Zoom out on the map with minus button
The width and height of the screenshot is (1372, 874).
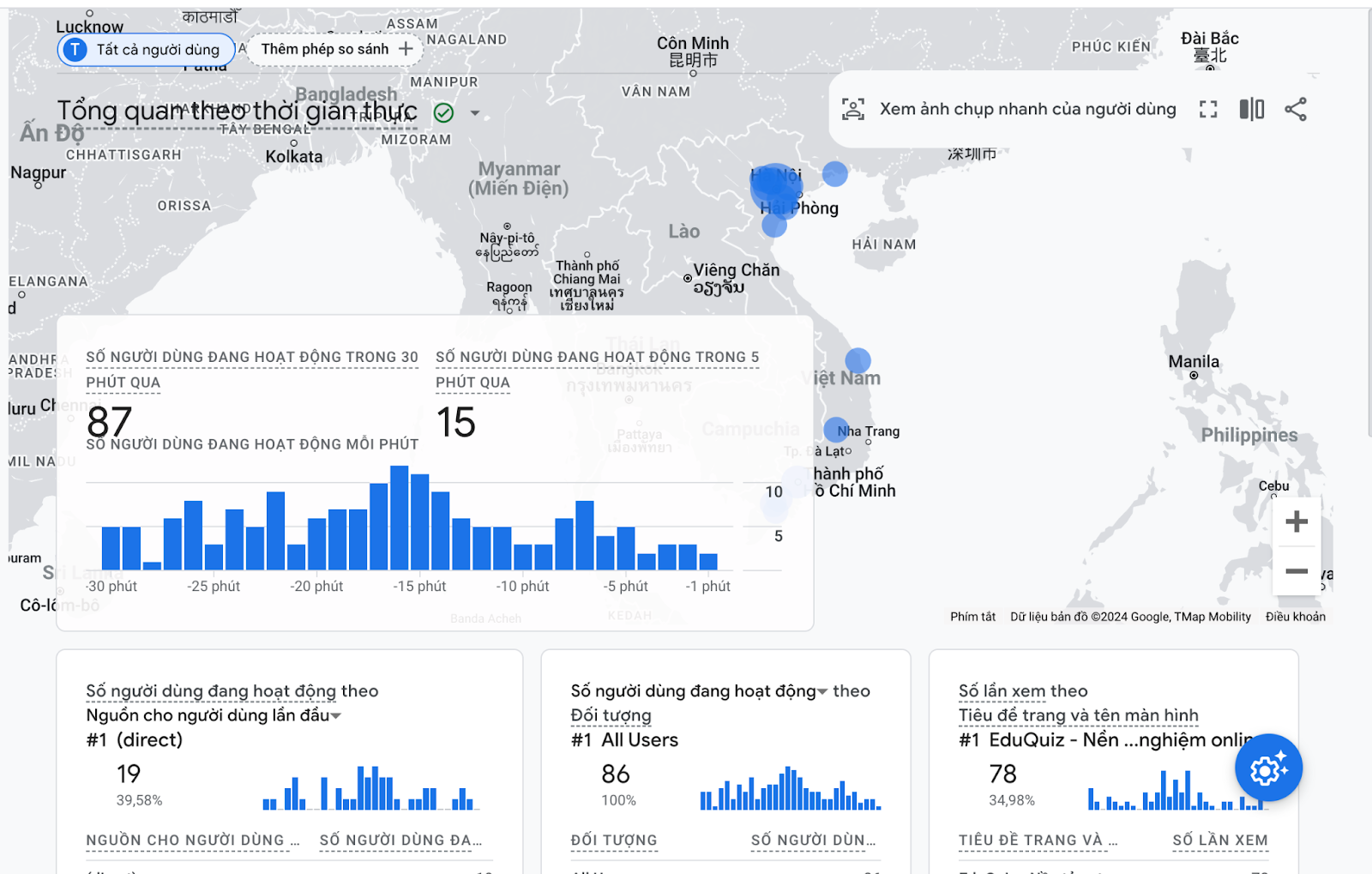coord(1297,570)
